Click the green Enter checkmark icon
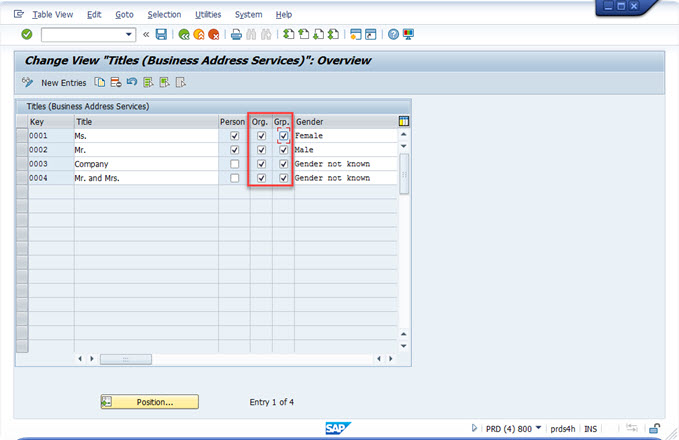The image size is (679, 440). pyautogui.click(x=27, y=34)
